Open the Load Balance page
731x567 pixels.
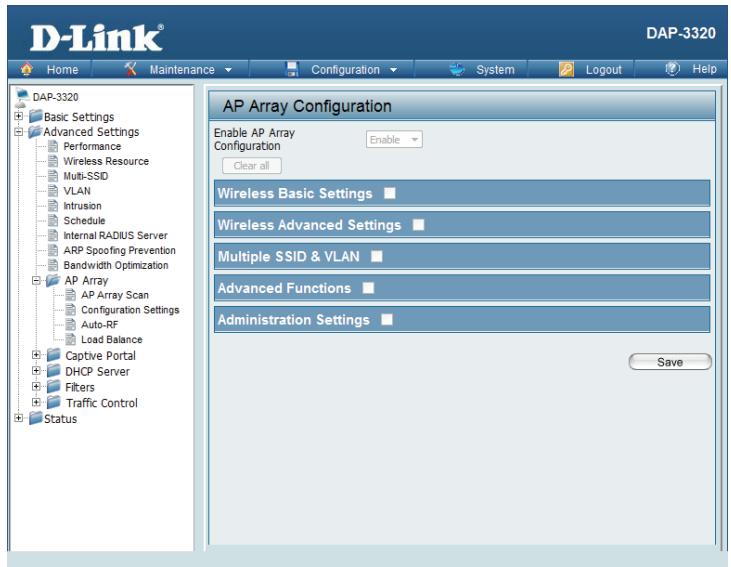point(112,339)
